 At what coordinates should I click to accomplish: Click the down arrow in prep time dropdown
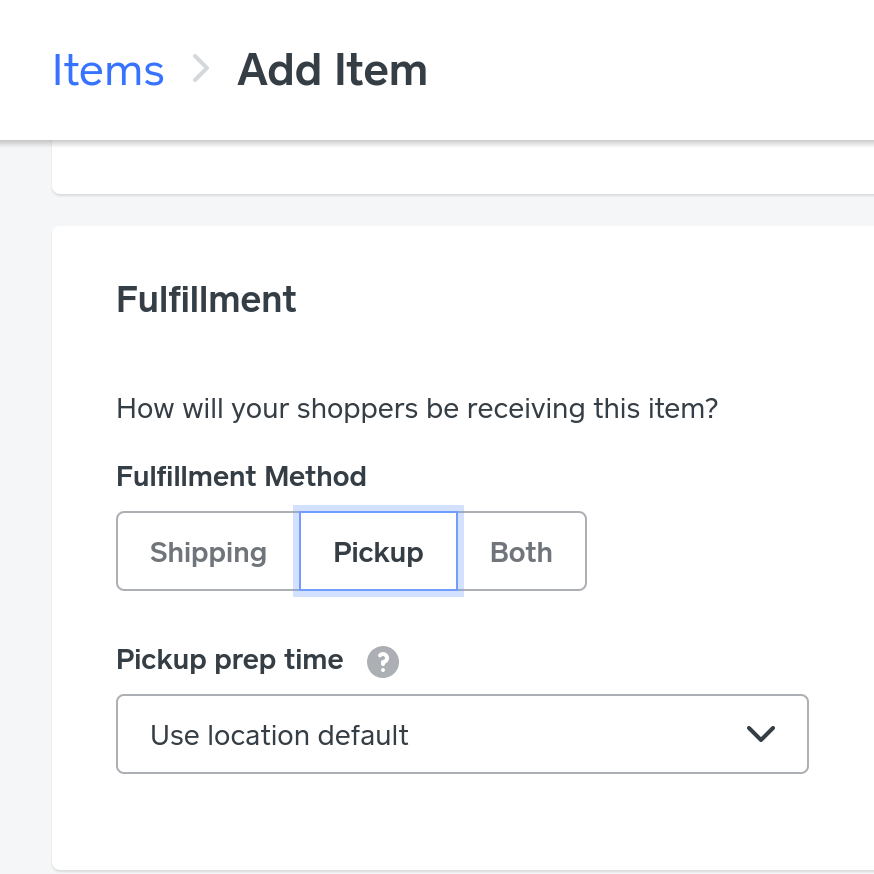pos(761,734)
